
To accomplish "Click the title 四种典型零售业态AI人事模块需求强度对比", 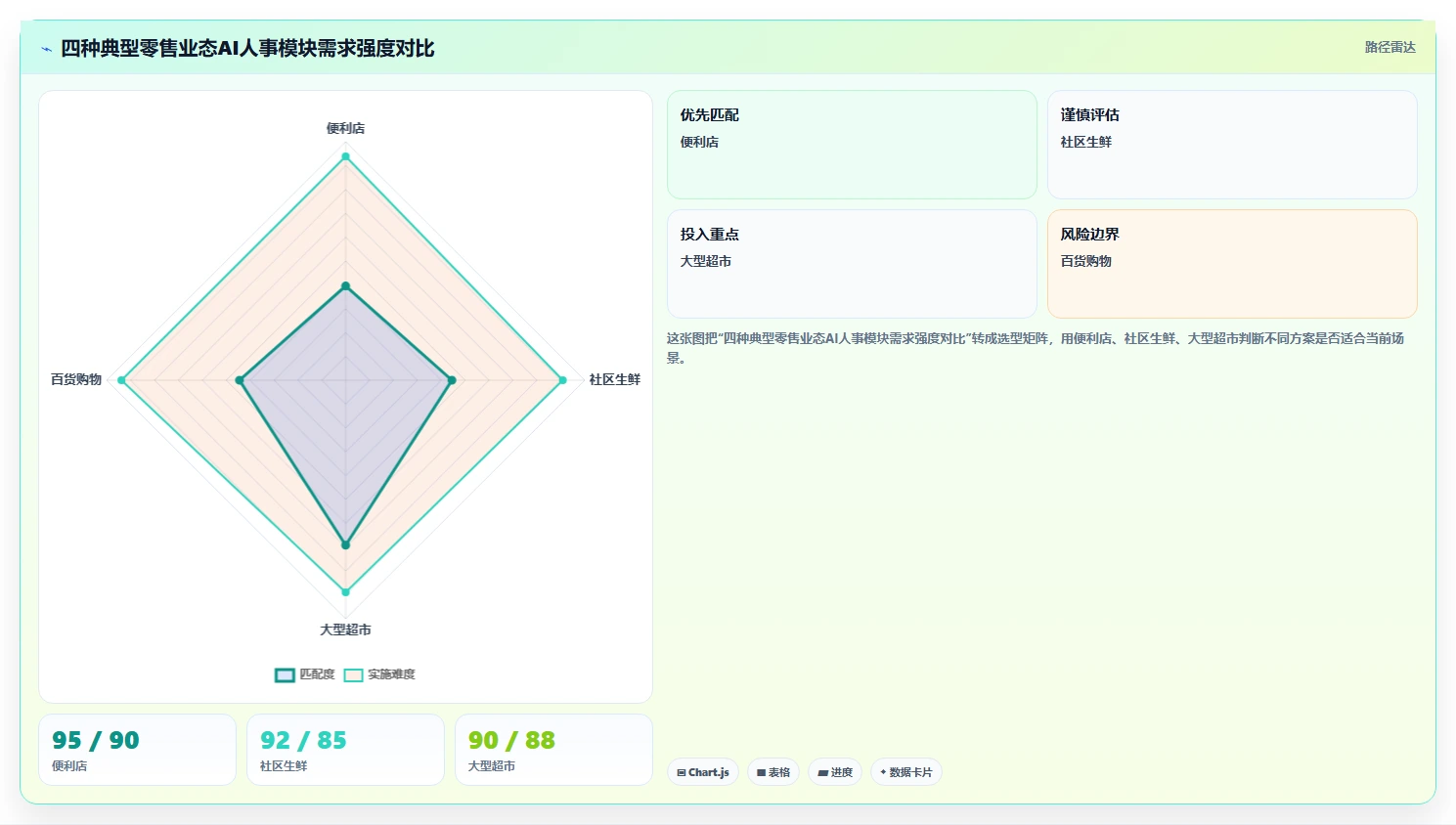I will click(x=247, y=48).
